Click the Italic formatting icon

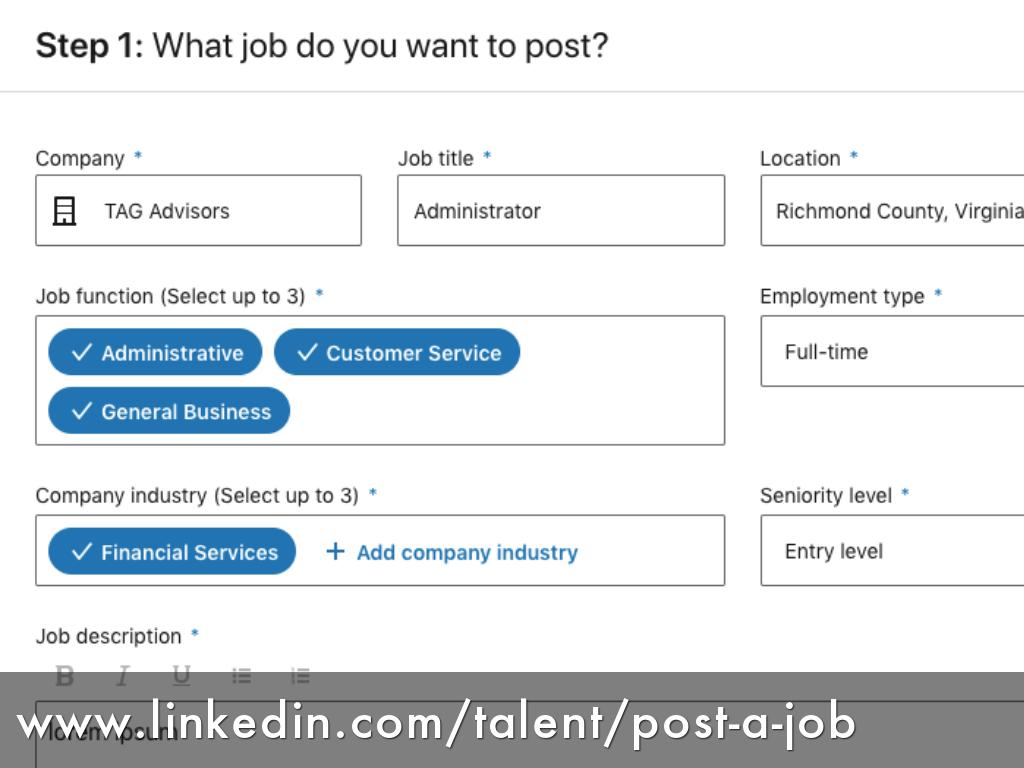[x=123, y=677]
